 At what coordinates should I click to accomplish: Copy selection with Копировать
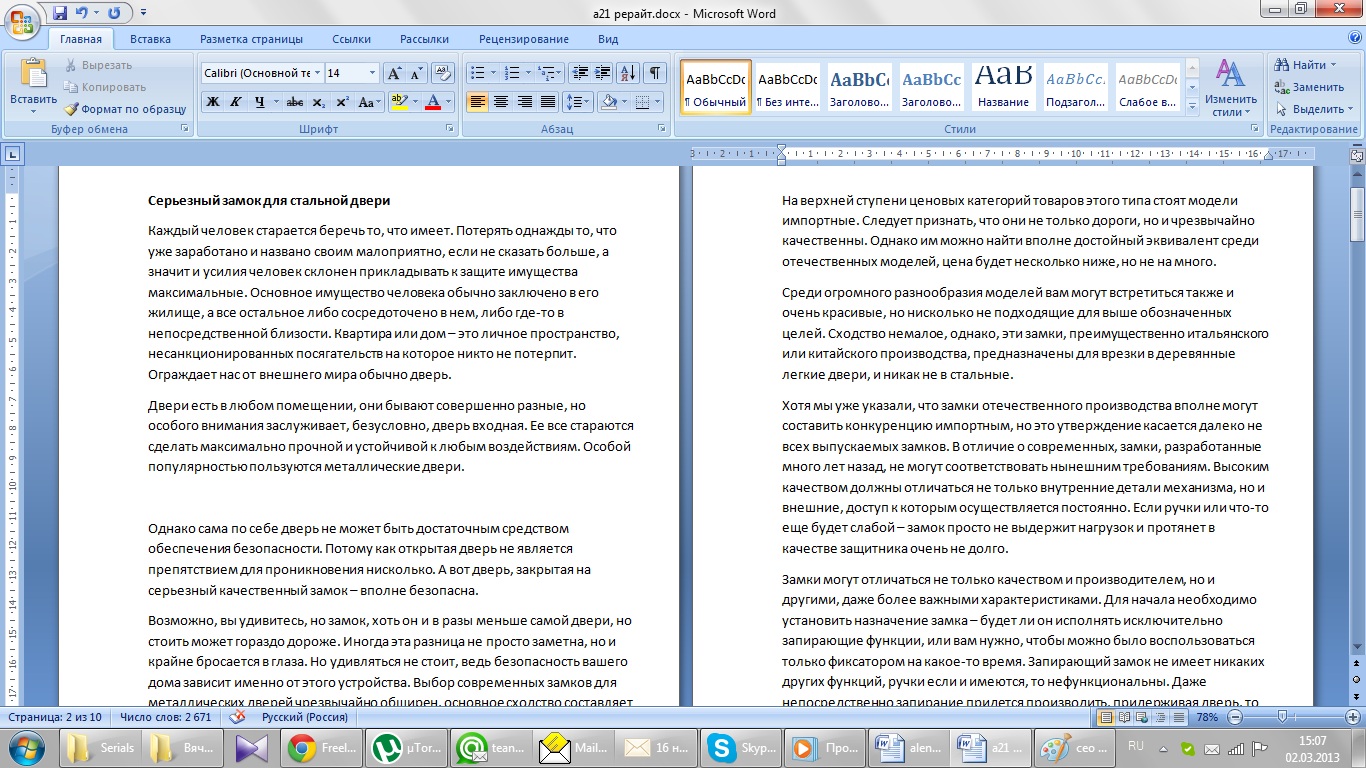pos(104,87)
